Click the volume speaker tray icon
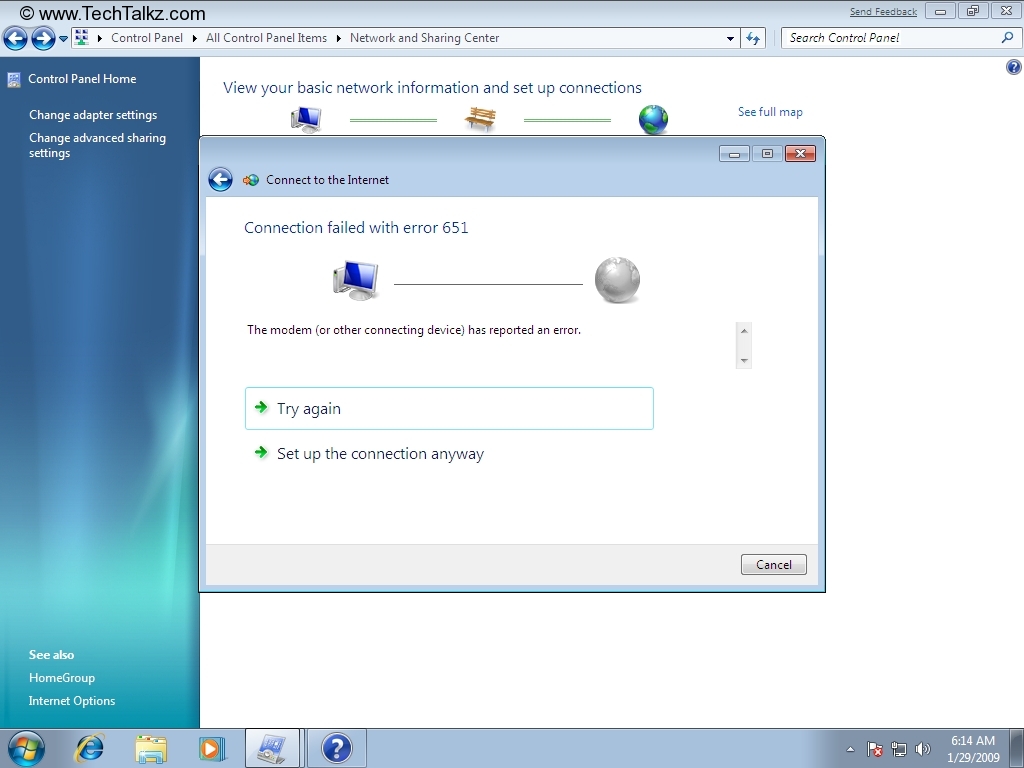Viewport: 1024px width, 768px height. 922,749
